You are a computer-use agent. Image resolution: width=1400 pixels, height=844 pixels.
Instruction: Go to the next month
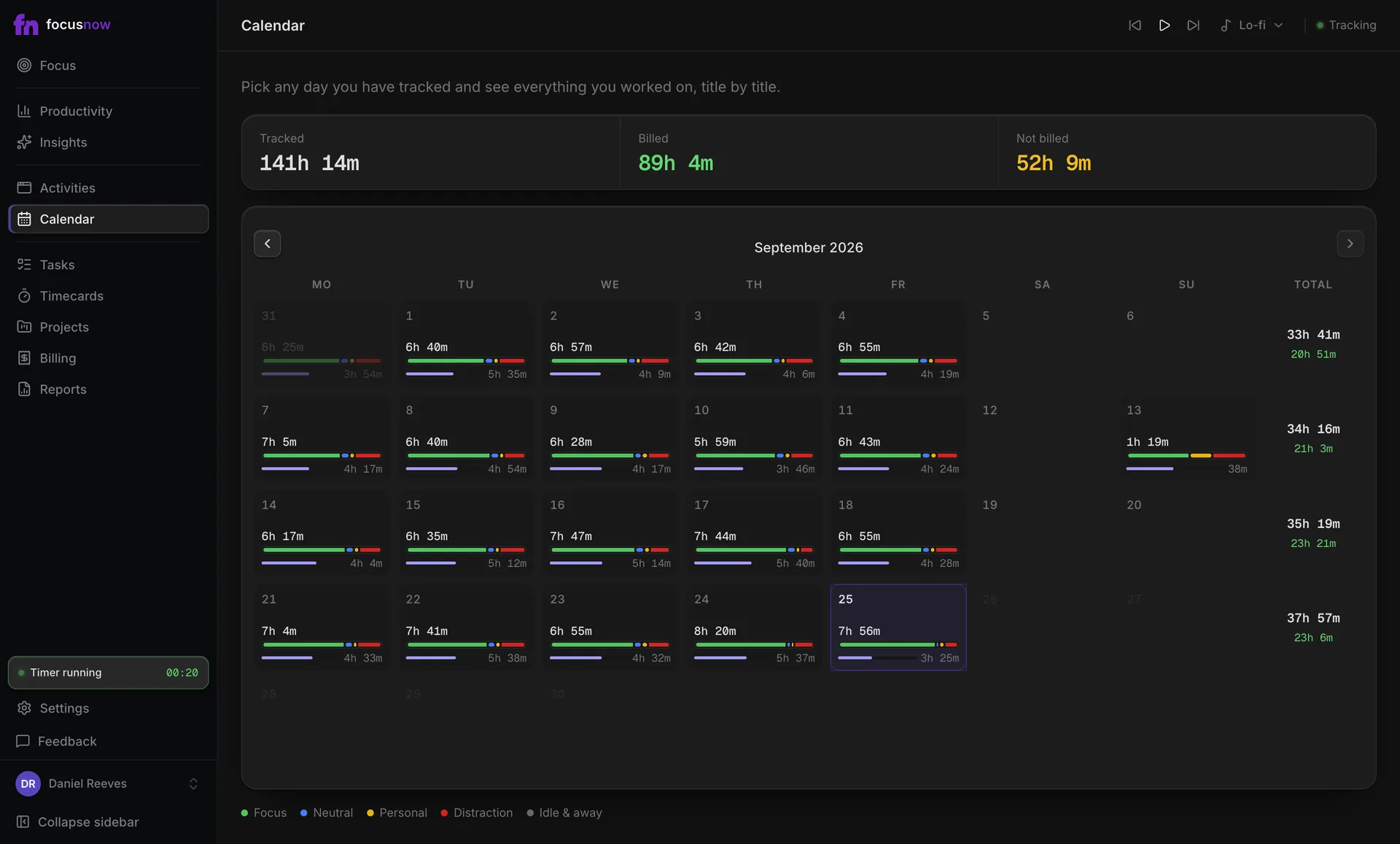(x=1350, y=244)
